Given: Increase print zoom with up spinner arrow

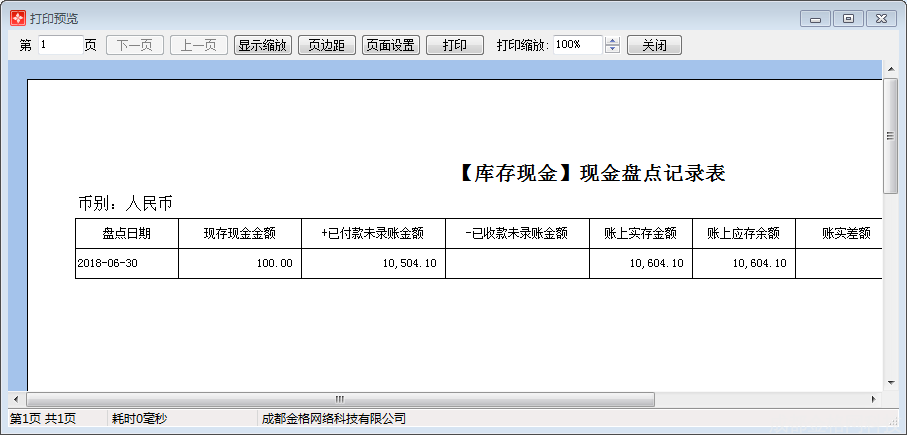Looking at the screenshot, I should (x=613, y=41).
